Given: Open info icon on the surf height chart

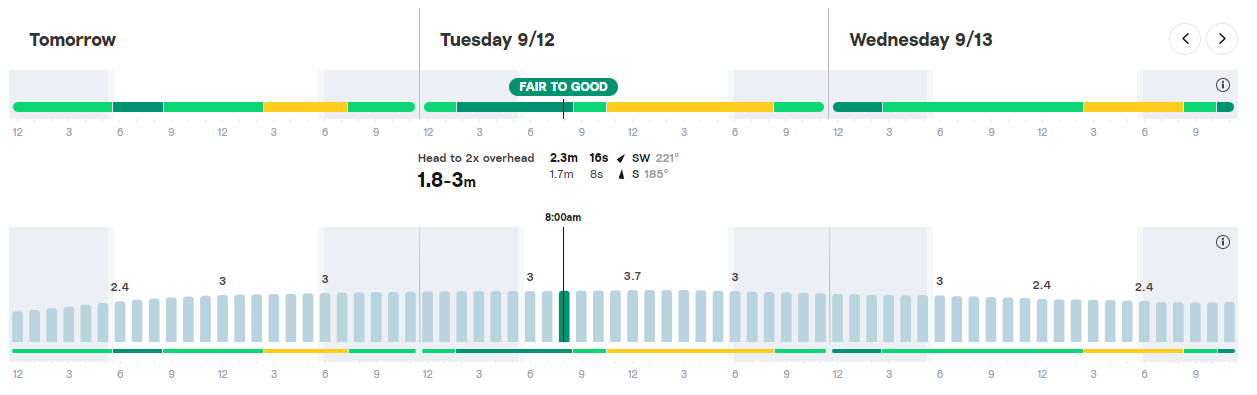Looking at the screenshot, I should click(x=1222, y=242).
